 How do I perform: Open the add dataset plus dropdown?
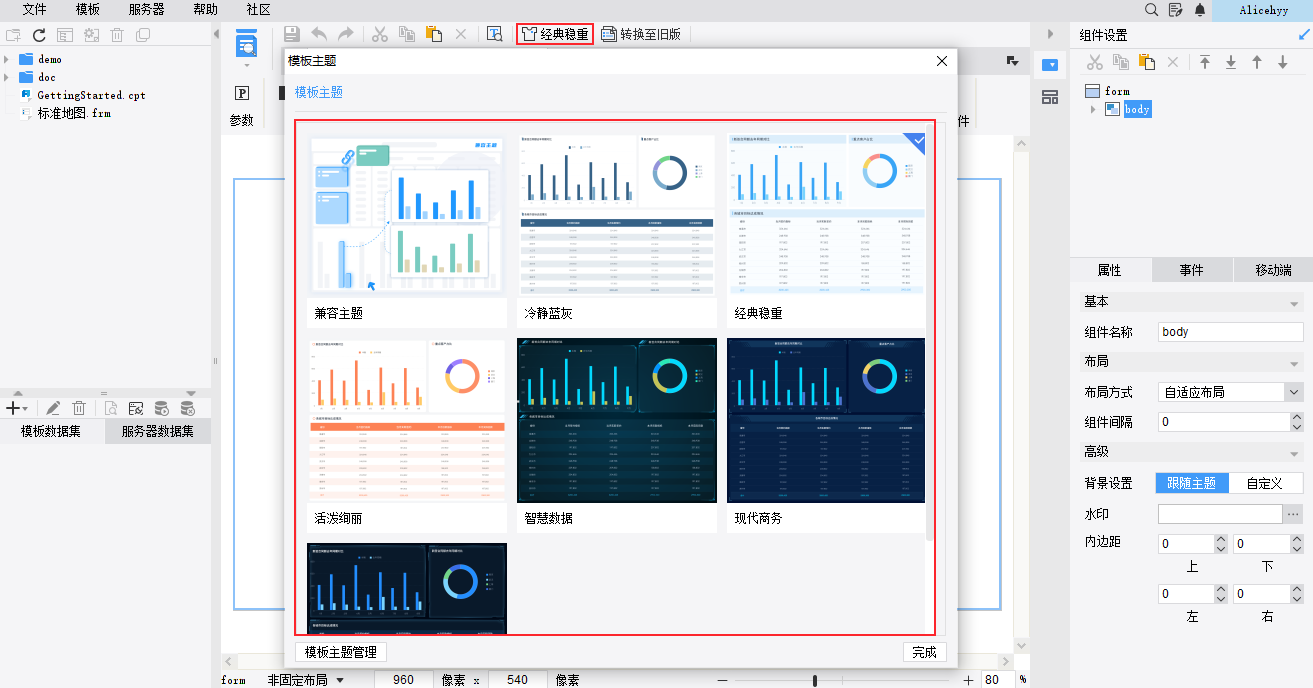click(16, 408)
